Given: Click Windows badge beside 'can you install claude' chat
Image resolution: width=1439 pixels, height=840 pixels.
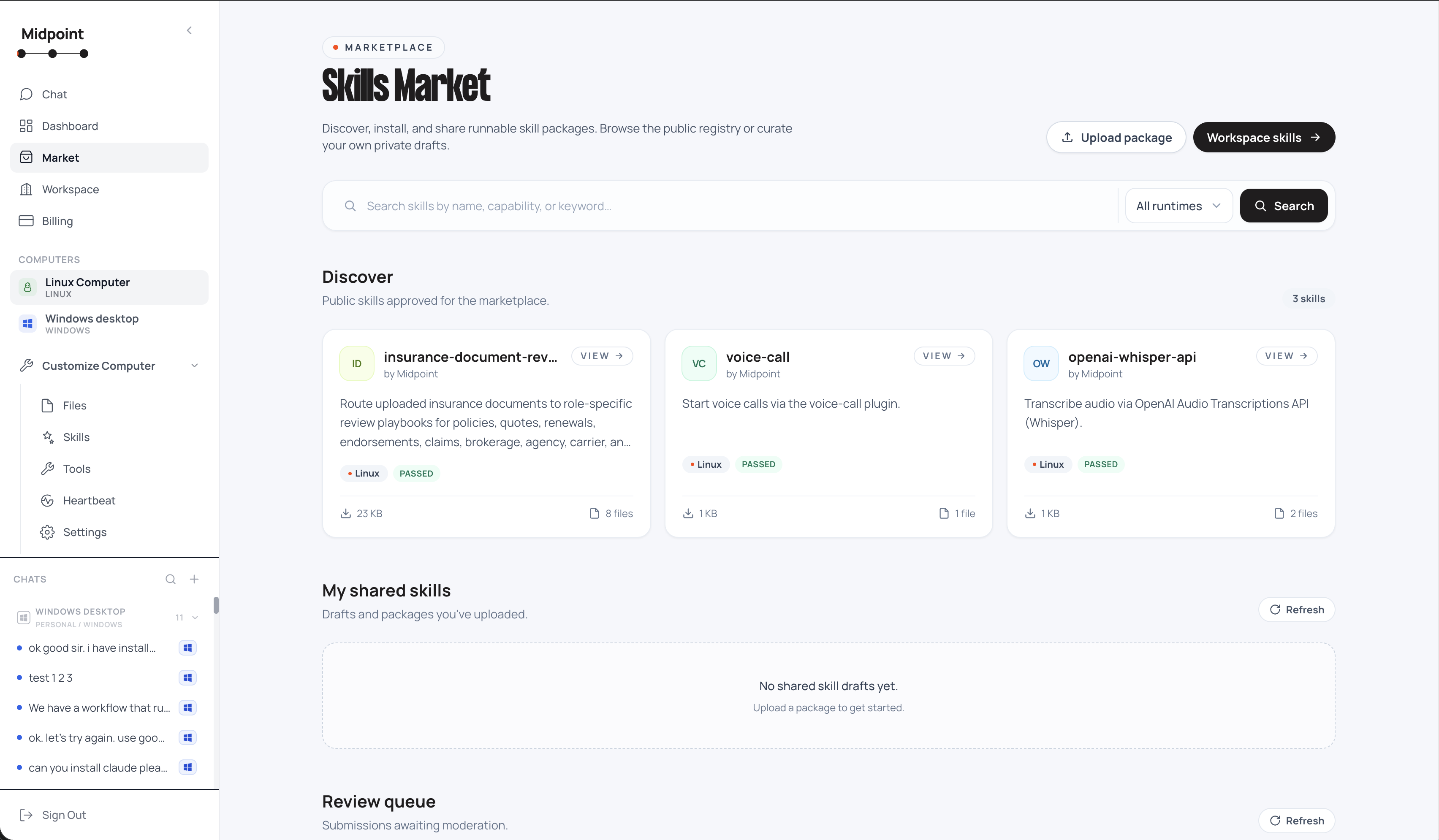Looking at the screenshot, I should (x=187, y=767).
